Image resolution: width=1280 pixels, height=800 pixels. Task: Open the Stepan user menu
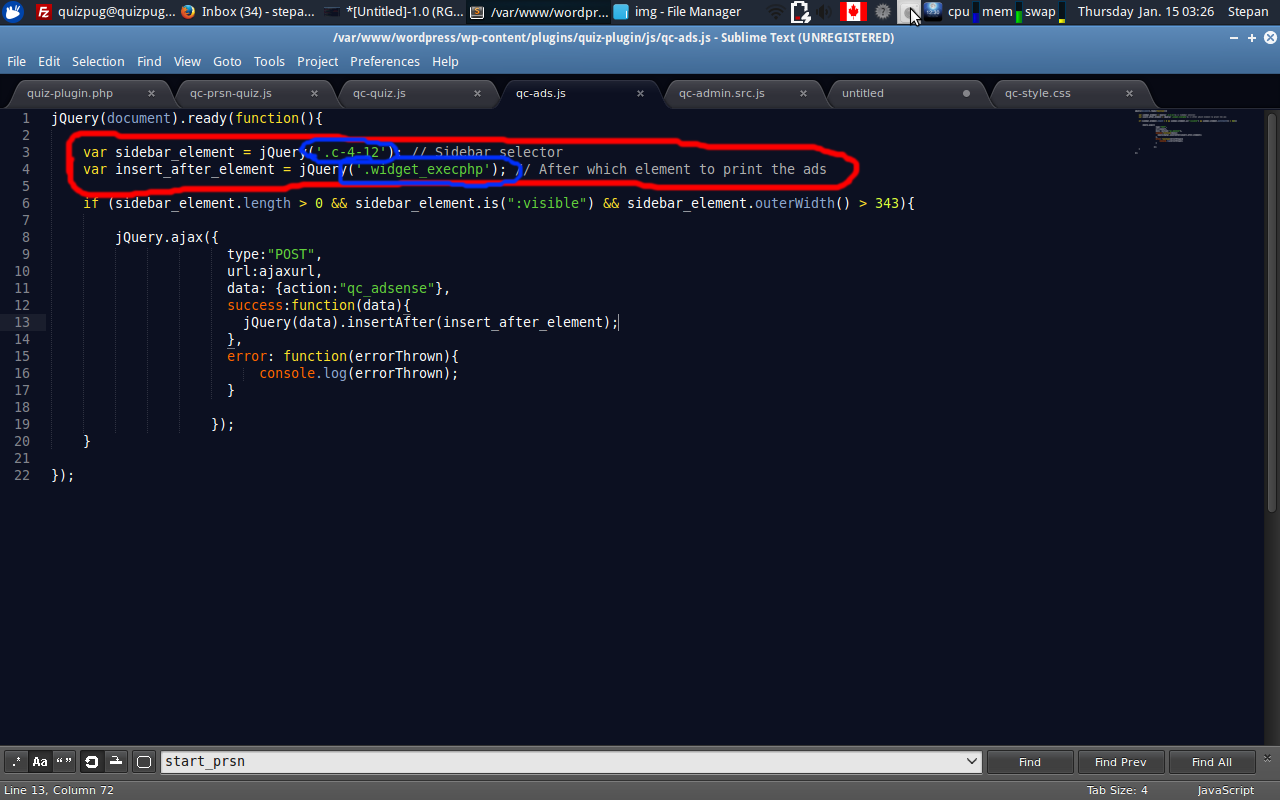click(x=1248, y=12)
